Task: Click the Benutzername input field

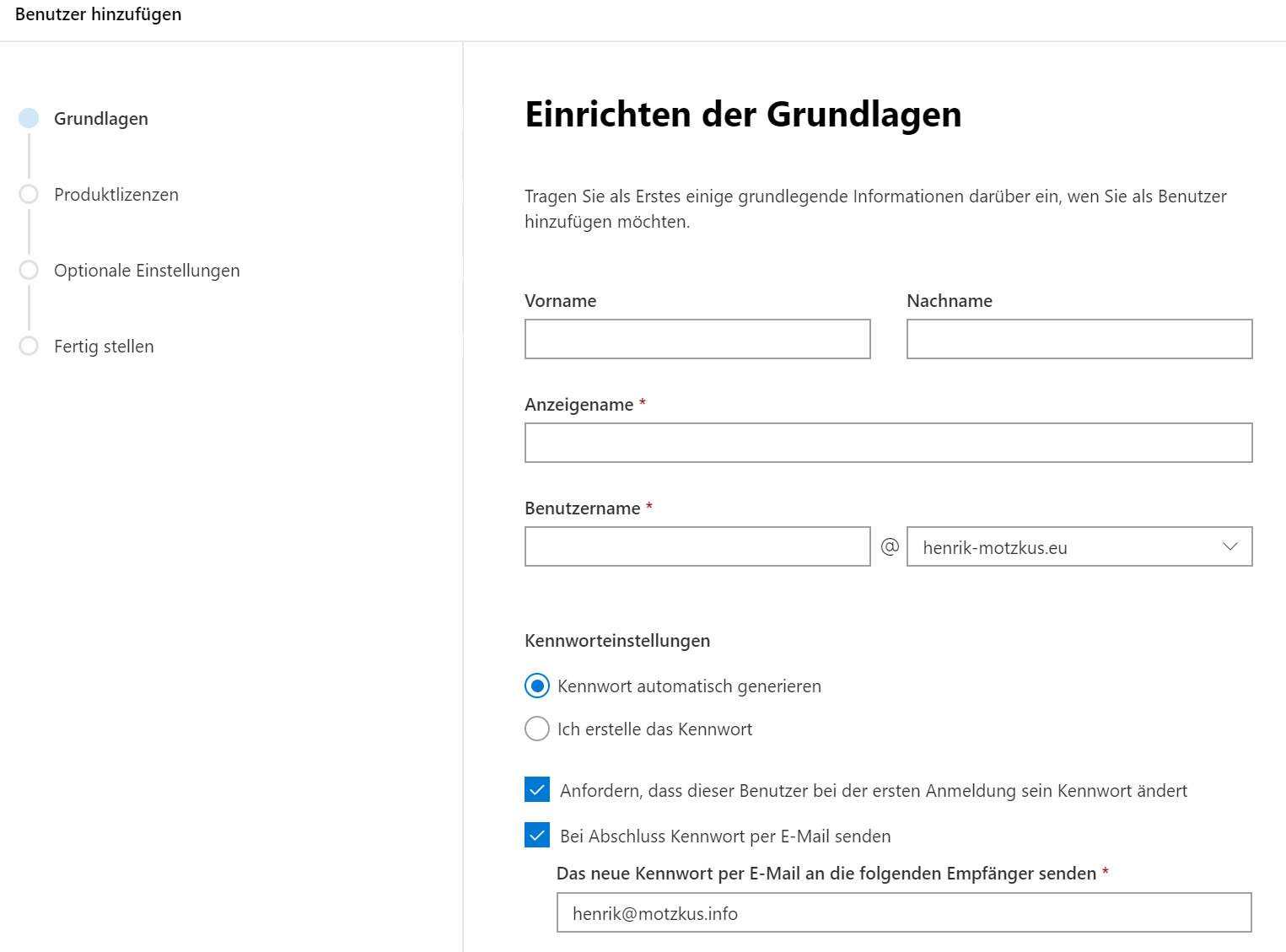Action: pos(697,546)
